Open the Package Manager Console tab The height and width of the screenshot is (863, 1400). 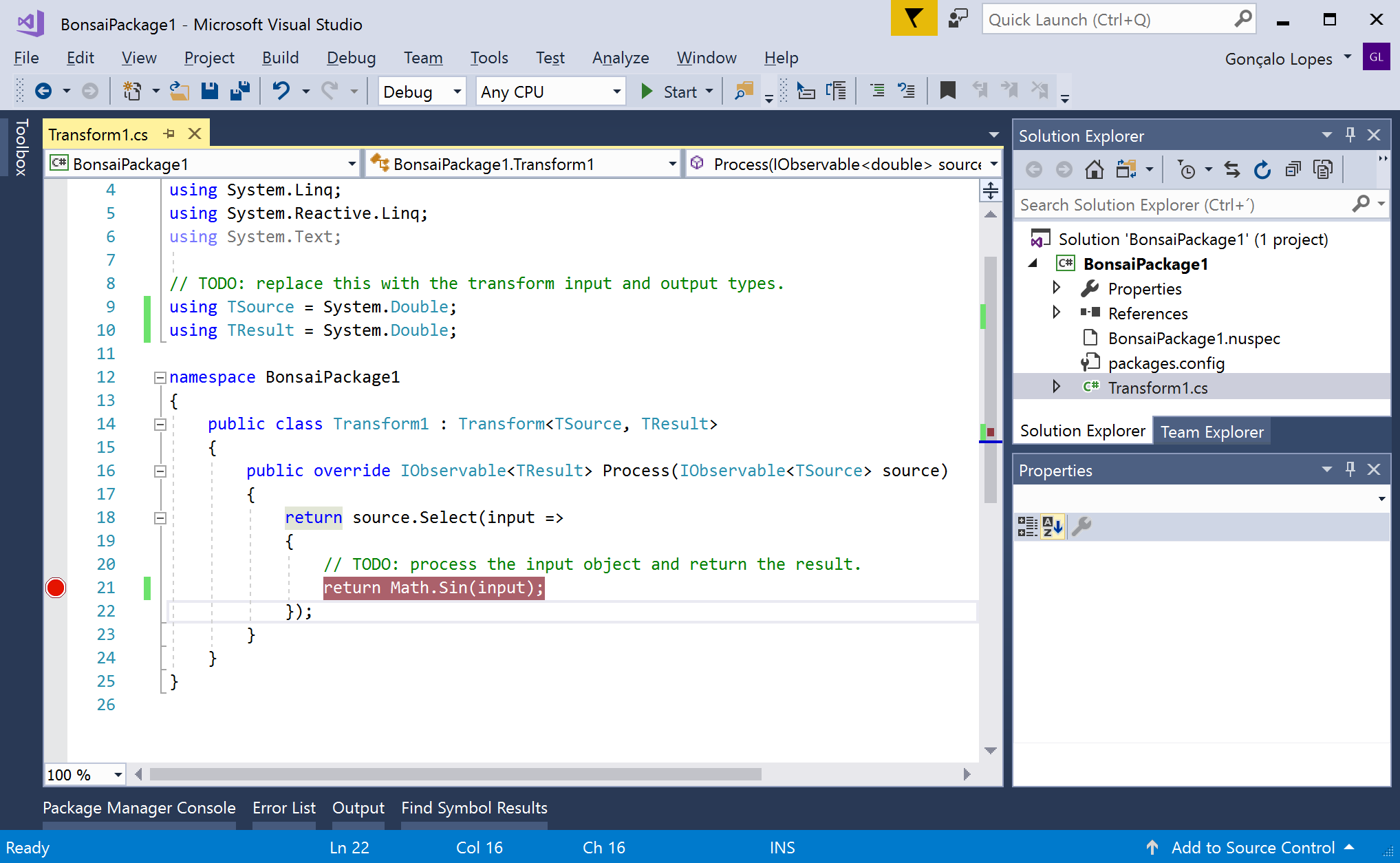pyautogui.click(x=139, y=808)
